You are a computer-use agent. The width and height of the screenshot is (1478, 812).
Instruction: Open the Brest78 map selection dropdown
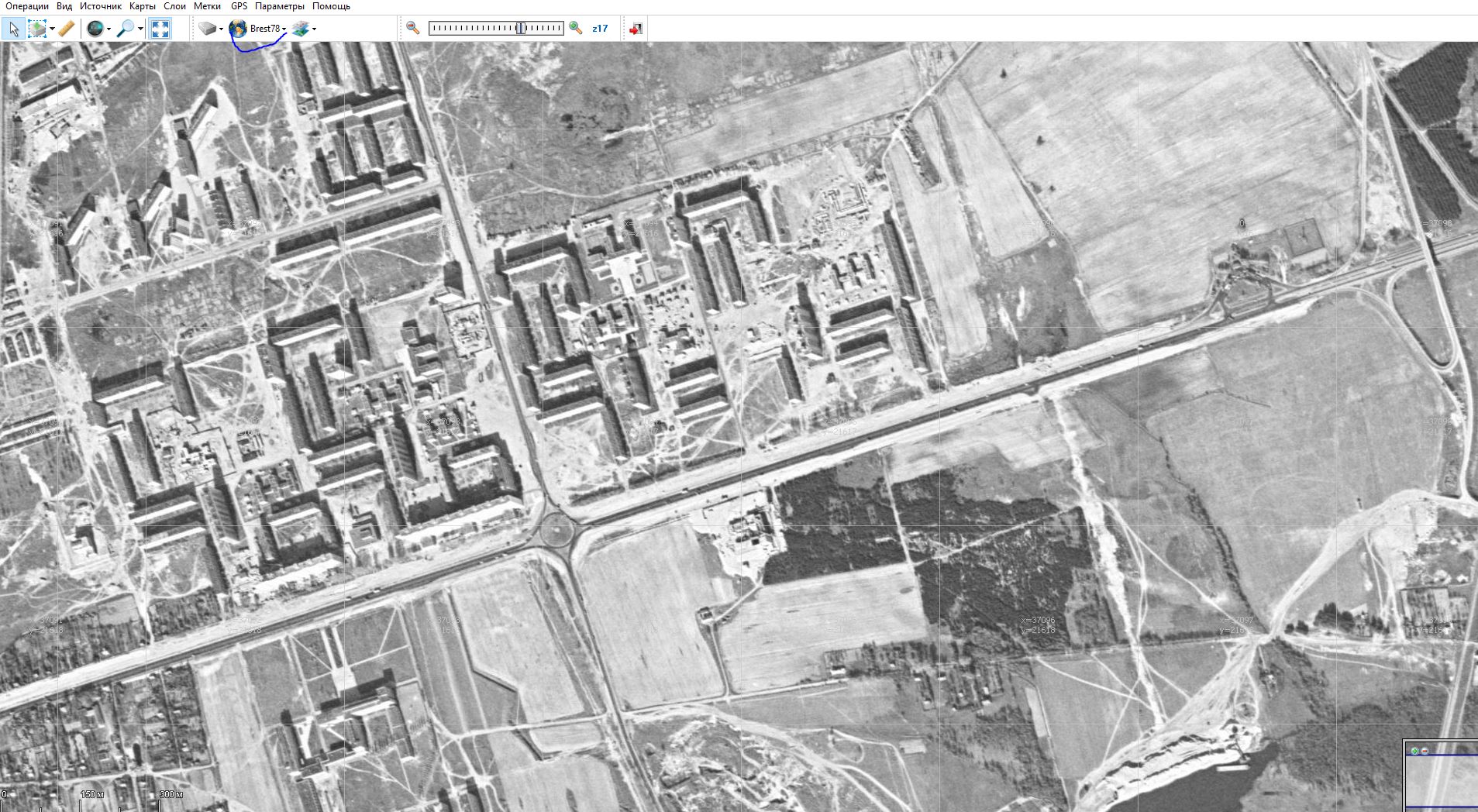(268, 29)
